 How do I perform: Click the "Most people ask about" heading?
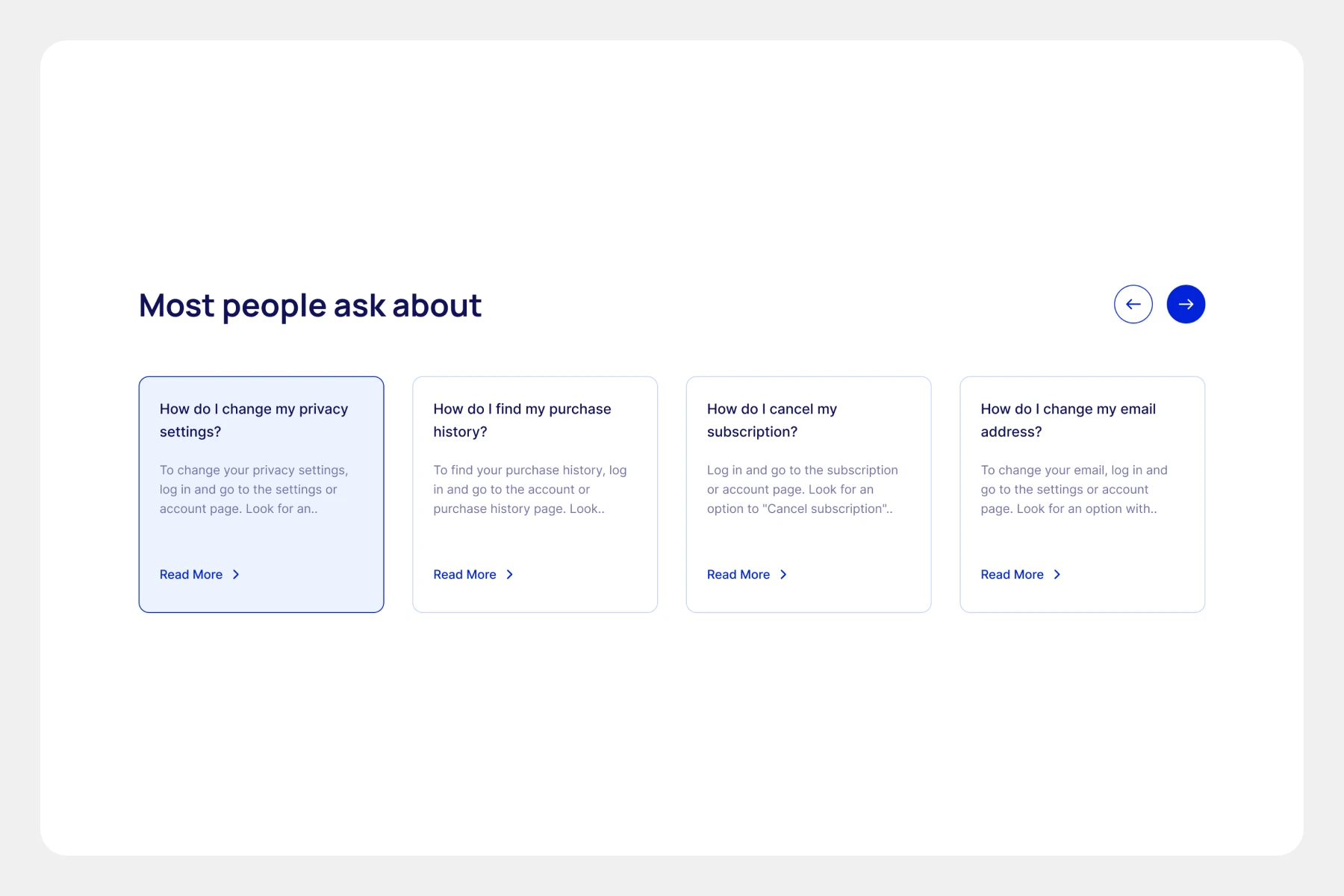(x=310, y=305)
